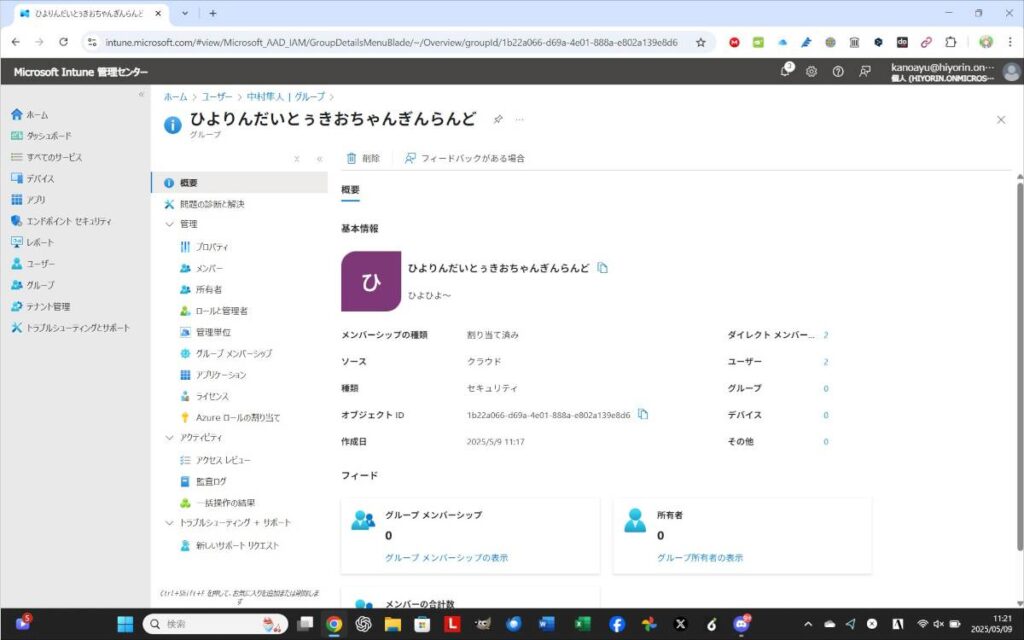Open the more options ellipsis by title
The height and width of the screenshot is (640, 1024).
click(x=520, y=120)
